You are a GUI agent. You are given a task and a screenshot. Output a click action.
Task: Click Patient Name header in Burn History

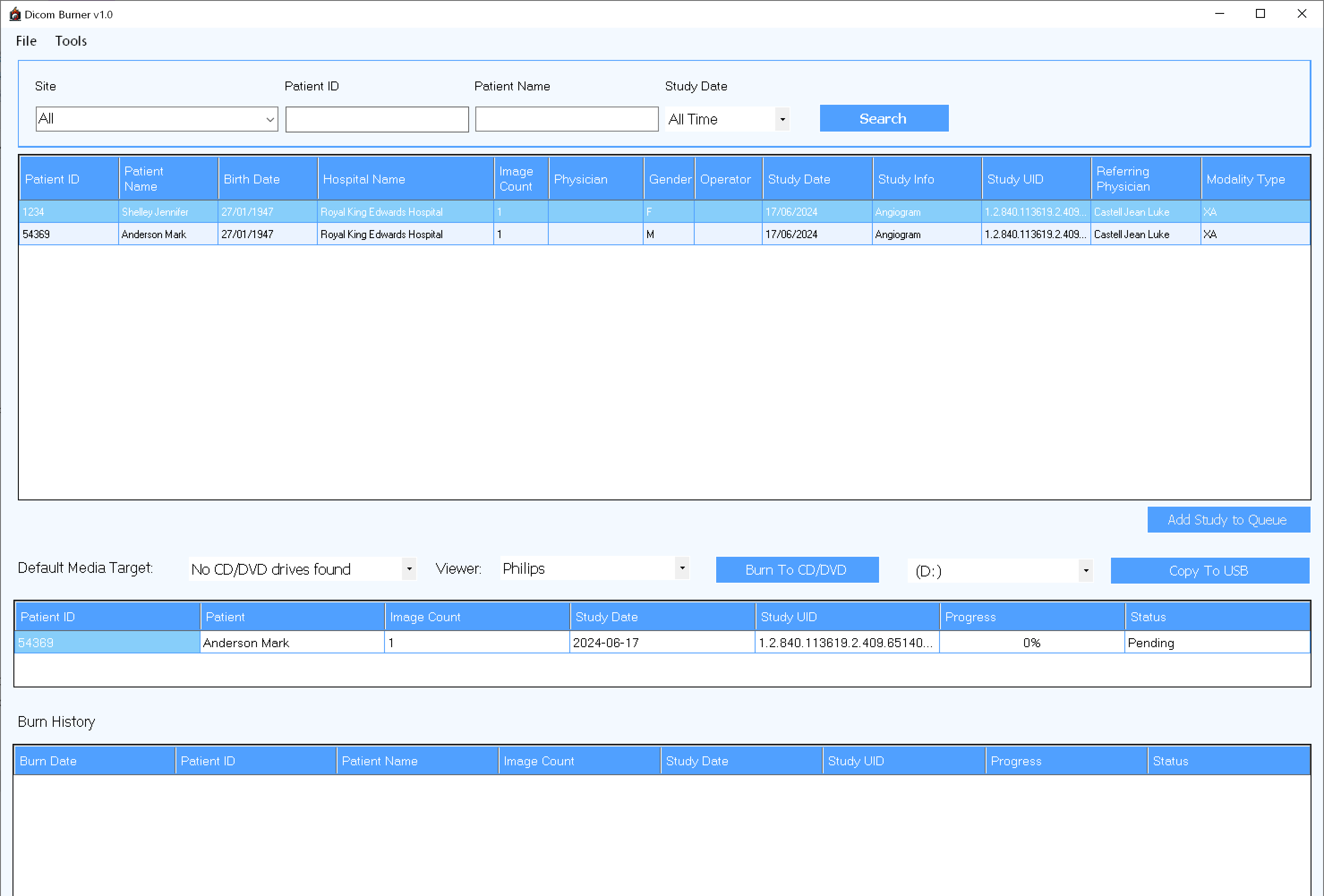tap(417, 761)
